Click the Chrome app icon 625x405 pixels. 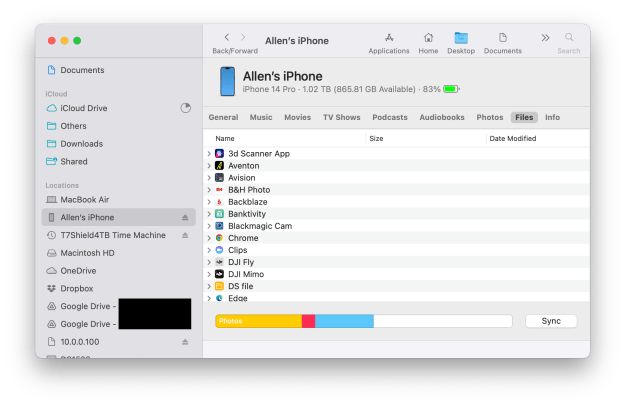tap(219, 238)
